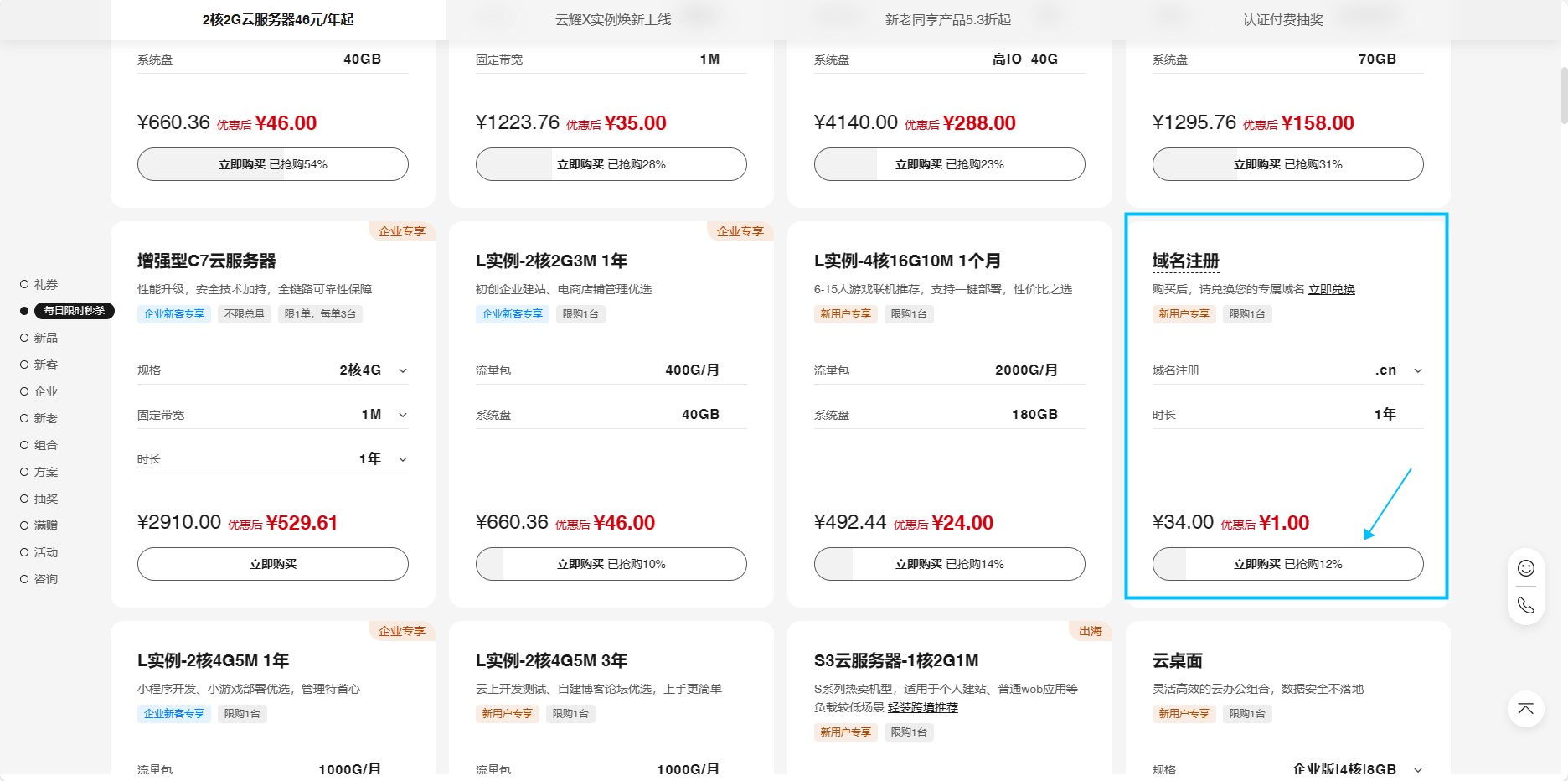Viewport: 1568px width, 781px height.
Task: Click the L实例-2核4G5M 1年 title
Action: [x=213, y=660]
